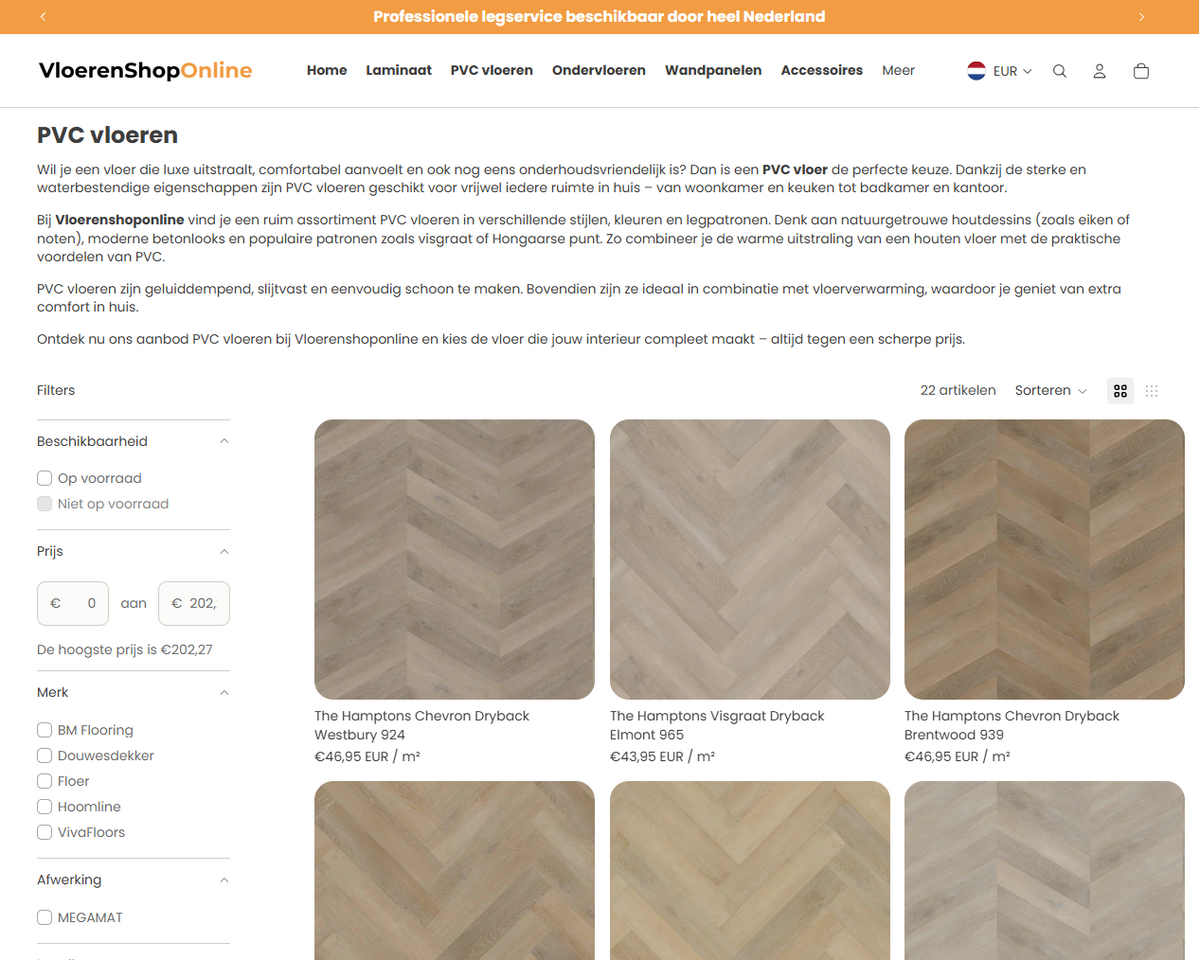Open the Laminaat menu item
Viewport: 1200px width, 960px height.
coord(399,70)
